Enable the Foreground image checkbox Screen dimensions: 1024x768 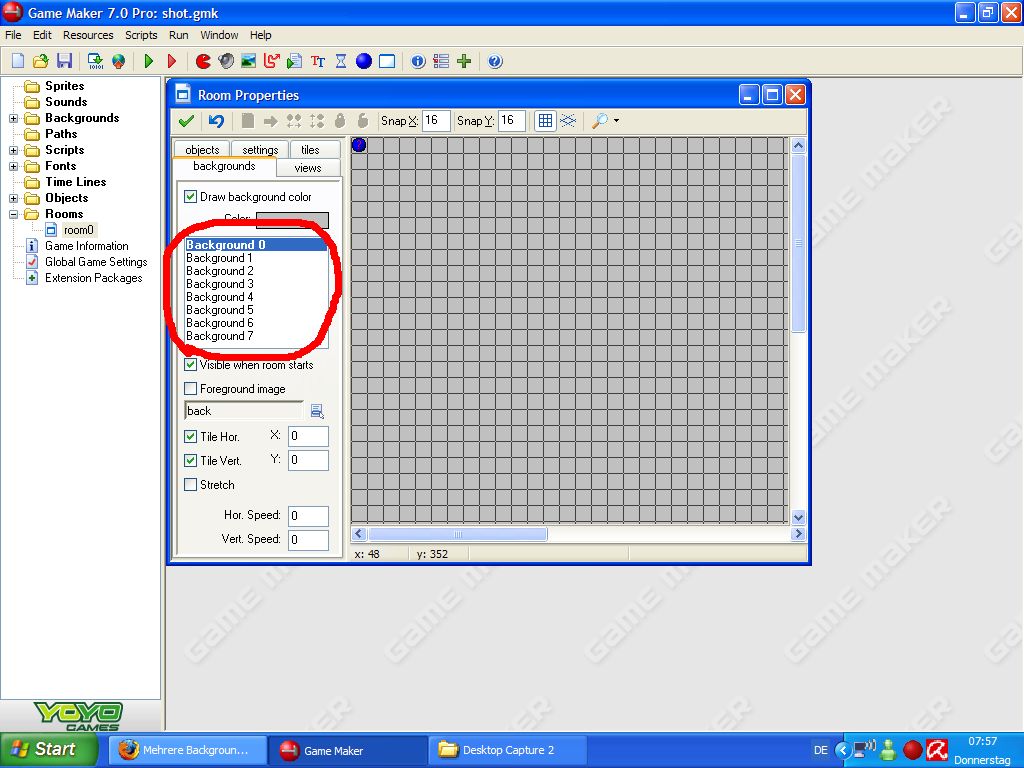[191, 389]
